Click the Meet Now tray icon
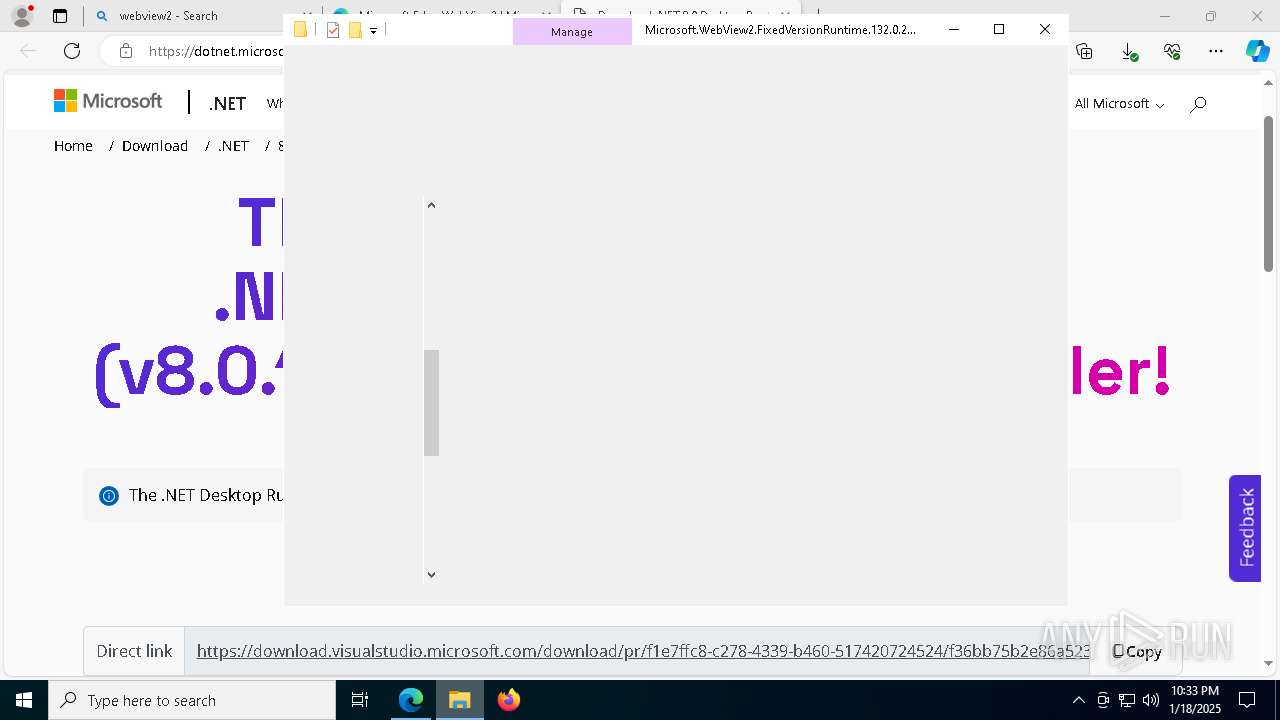Viewport: 1280px width, 720px height. pos(1103,700)
